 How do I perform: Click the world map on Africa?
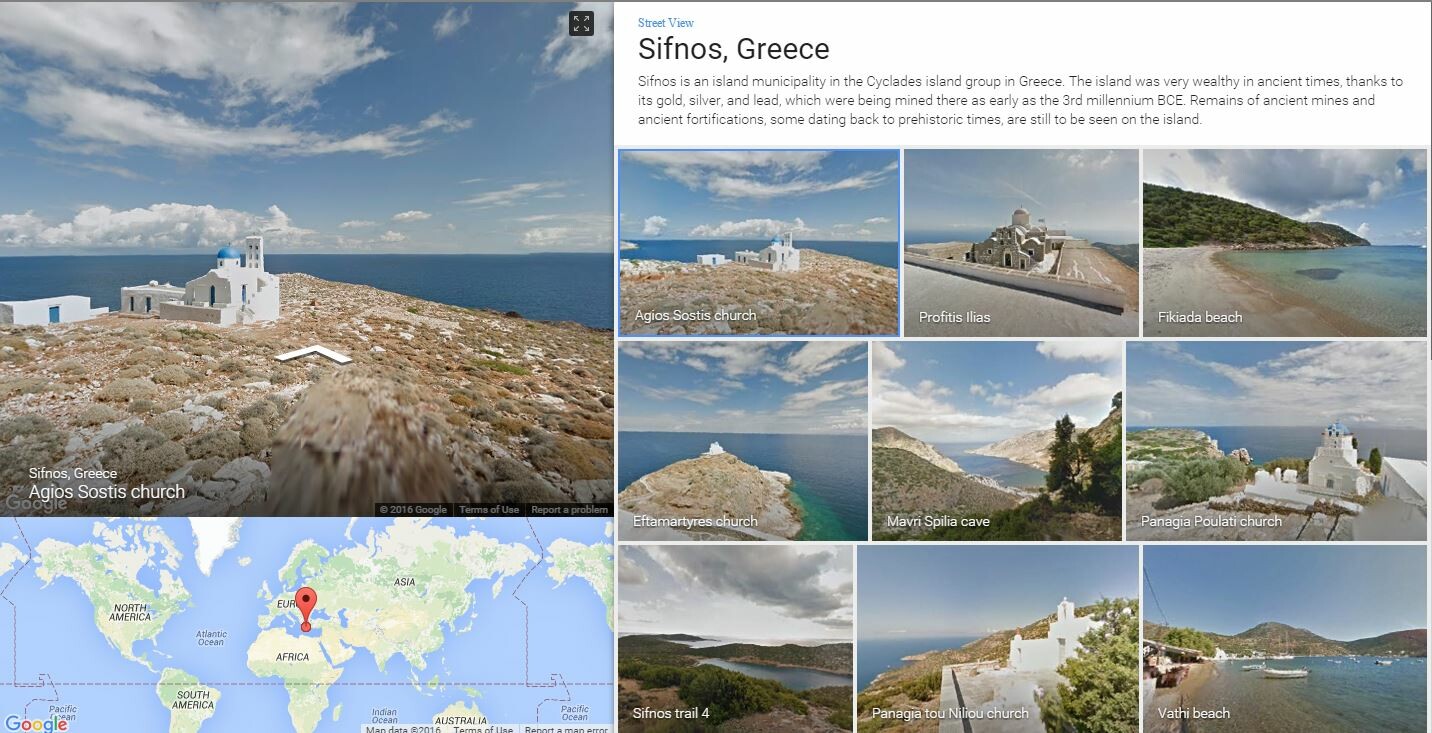pos(292,657)
